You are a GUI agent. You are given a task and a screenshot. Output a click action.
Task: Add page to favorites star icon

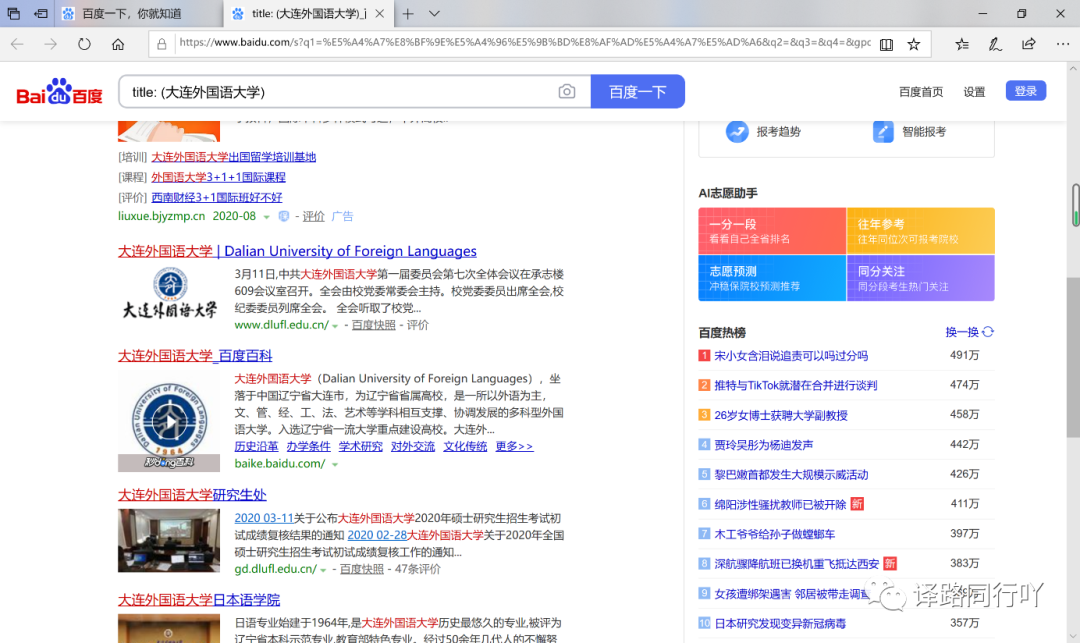pyautogui.click(x=914, y=45)
